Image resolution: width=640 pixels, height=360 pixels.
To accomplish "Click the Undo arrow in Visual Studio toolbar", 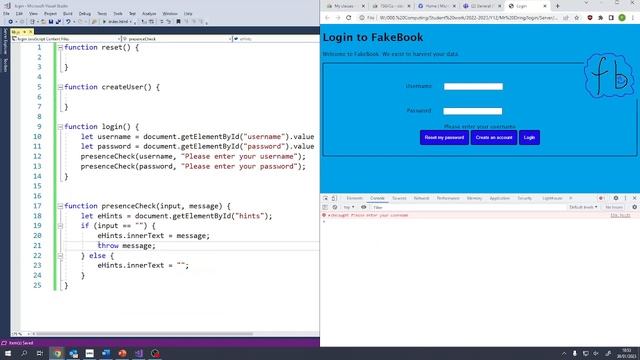I will (x=68, y=22).
